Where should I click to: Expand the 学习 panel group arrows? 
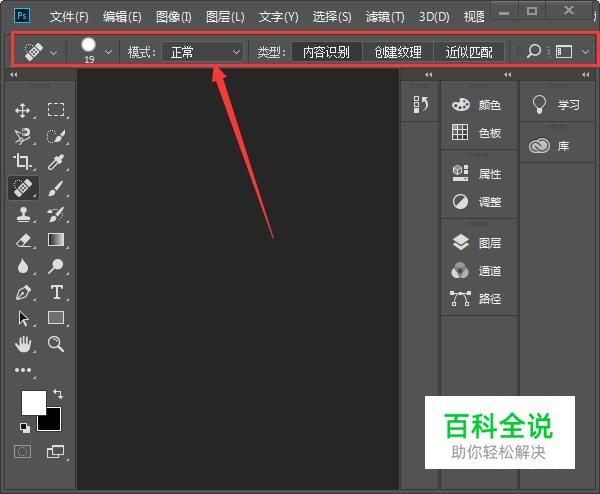pyautogui.click(x=586, y=75)
